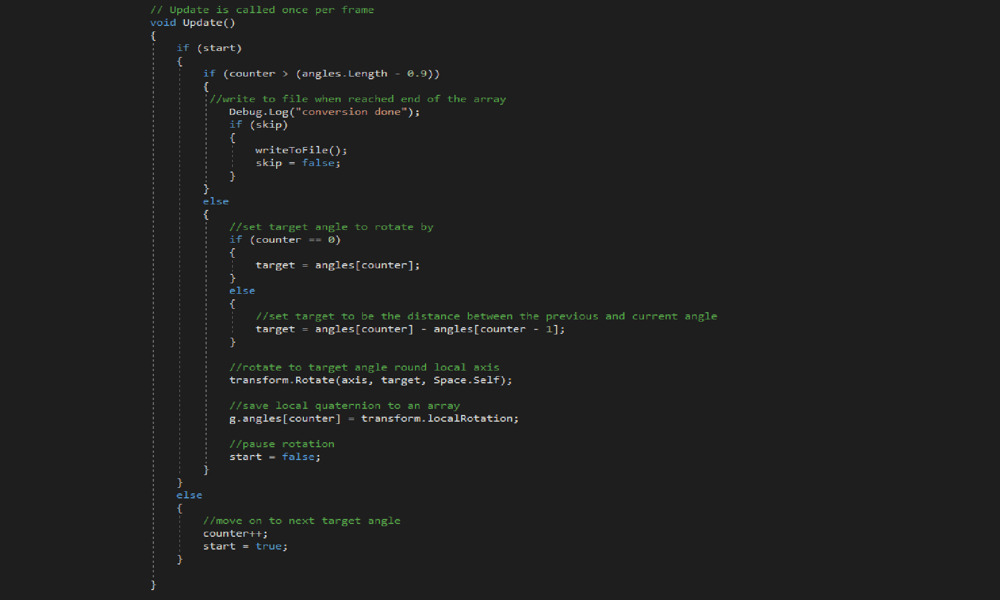Click the Debug.Log("conversion done") line
1000x600 pixels.
click(x=325, y=112)
